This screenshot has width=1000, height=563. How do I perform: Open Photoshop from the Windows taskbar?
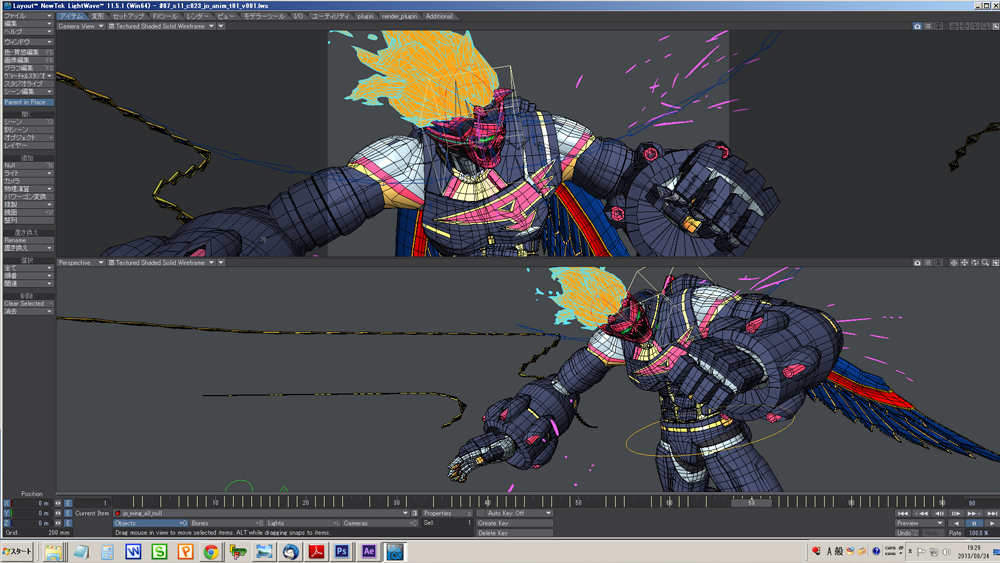pyautogui.click(x=342, y=551)
